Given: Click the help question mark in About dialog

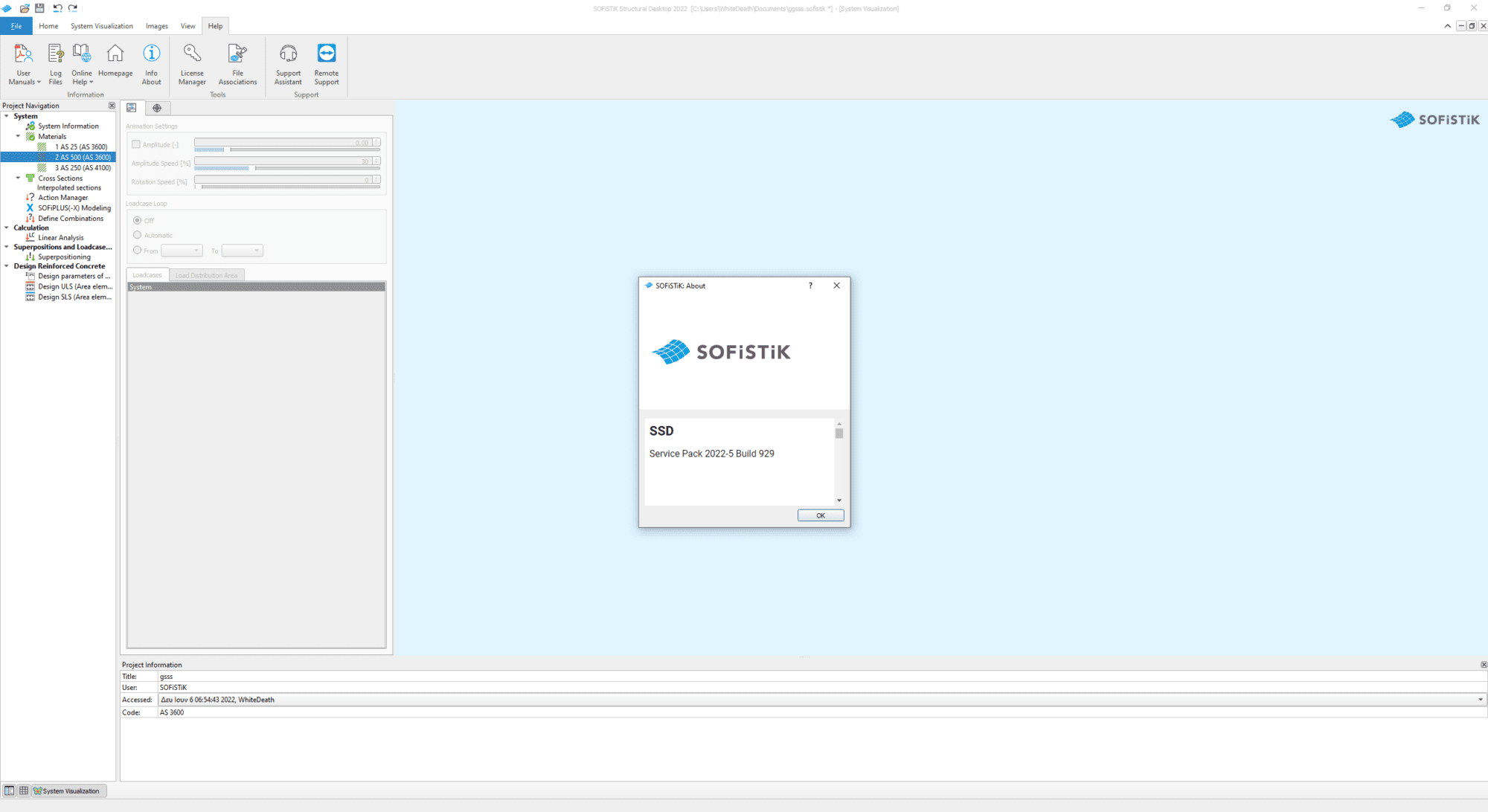Looking at the screenshot, I should pos(810,286).
